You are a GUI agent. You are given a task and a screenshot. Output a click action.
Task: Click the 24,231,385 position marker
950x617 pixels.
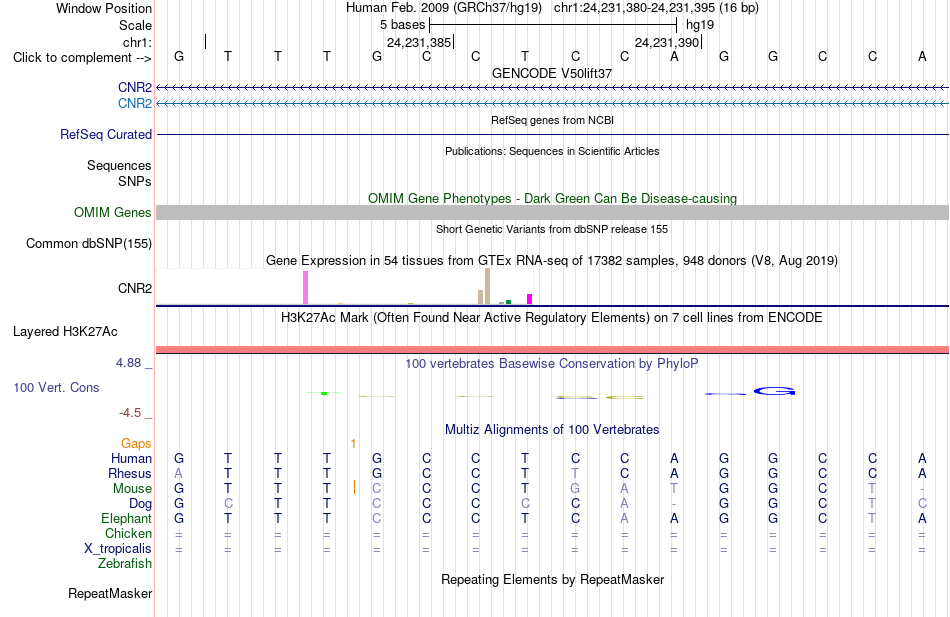click(420, 42)
